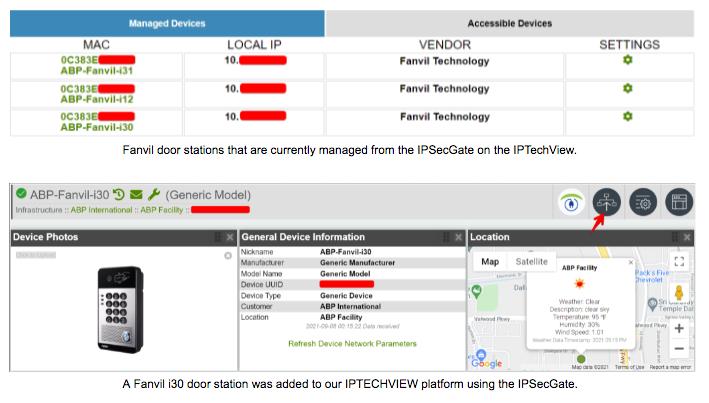Open the ABP-Fanvil-i12 device link

[x=97, y=99]
